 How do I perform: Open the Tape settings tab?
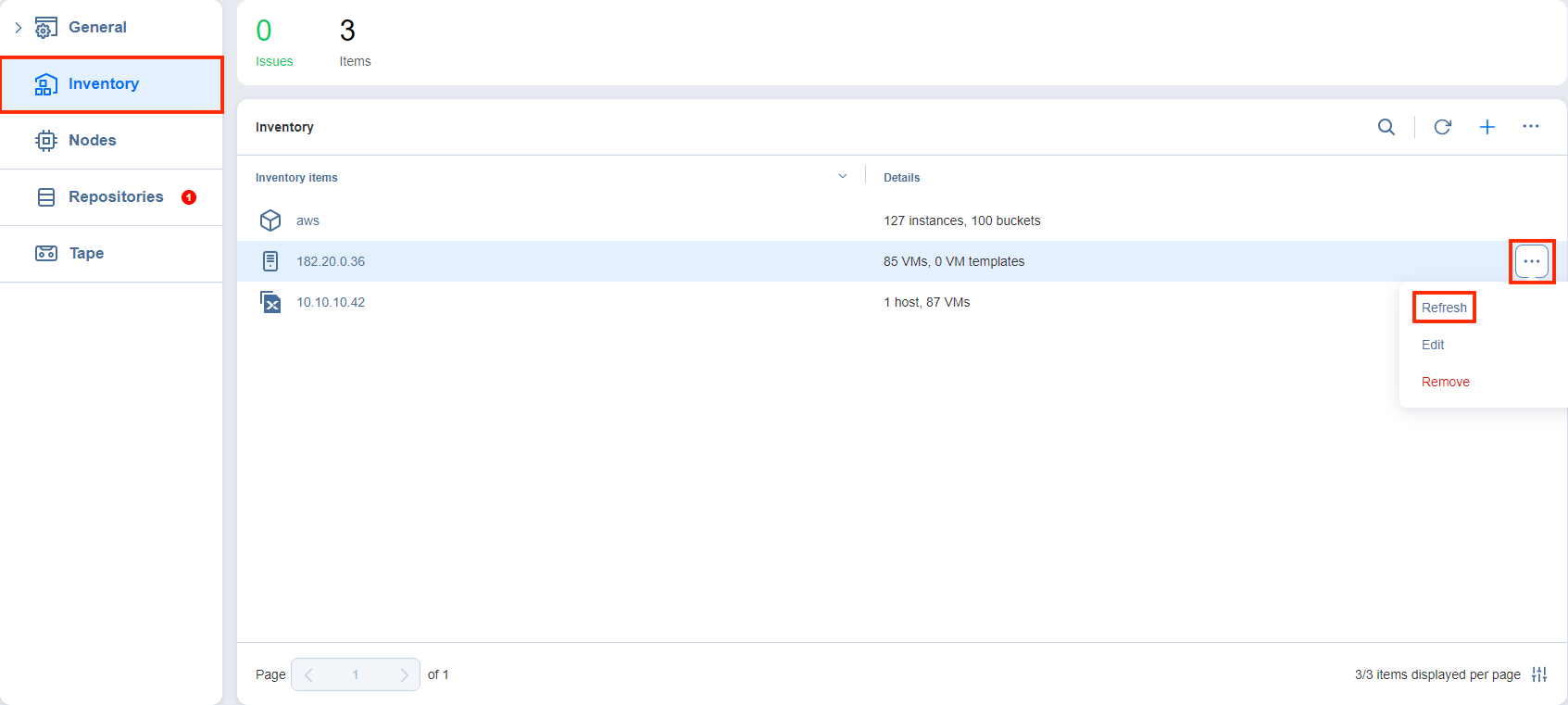pyautogui.click(x=86, y=254)
